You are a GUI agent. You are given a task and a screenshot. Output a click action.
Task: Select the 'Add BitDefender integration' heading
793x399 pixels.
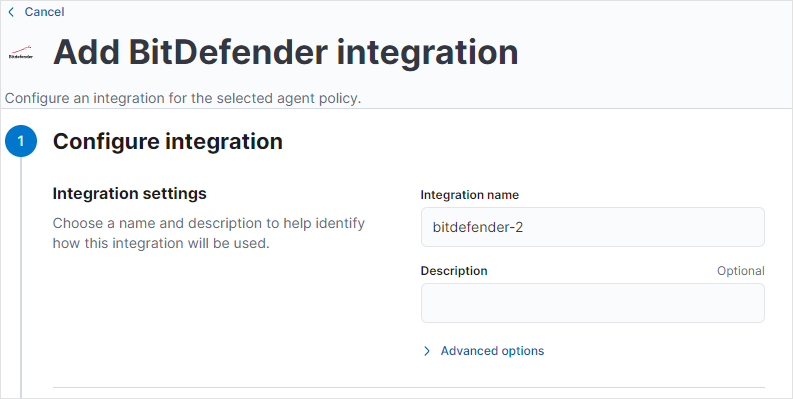click(286, 52)
